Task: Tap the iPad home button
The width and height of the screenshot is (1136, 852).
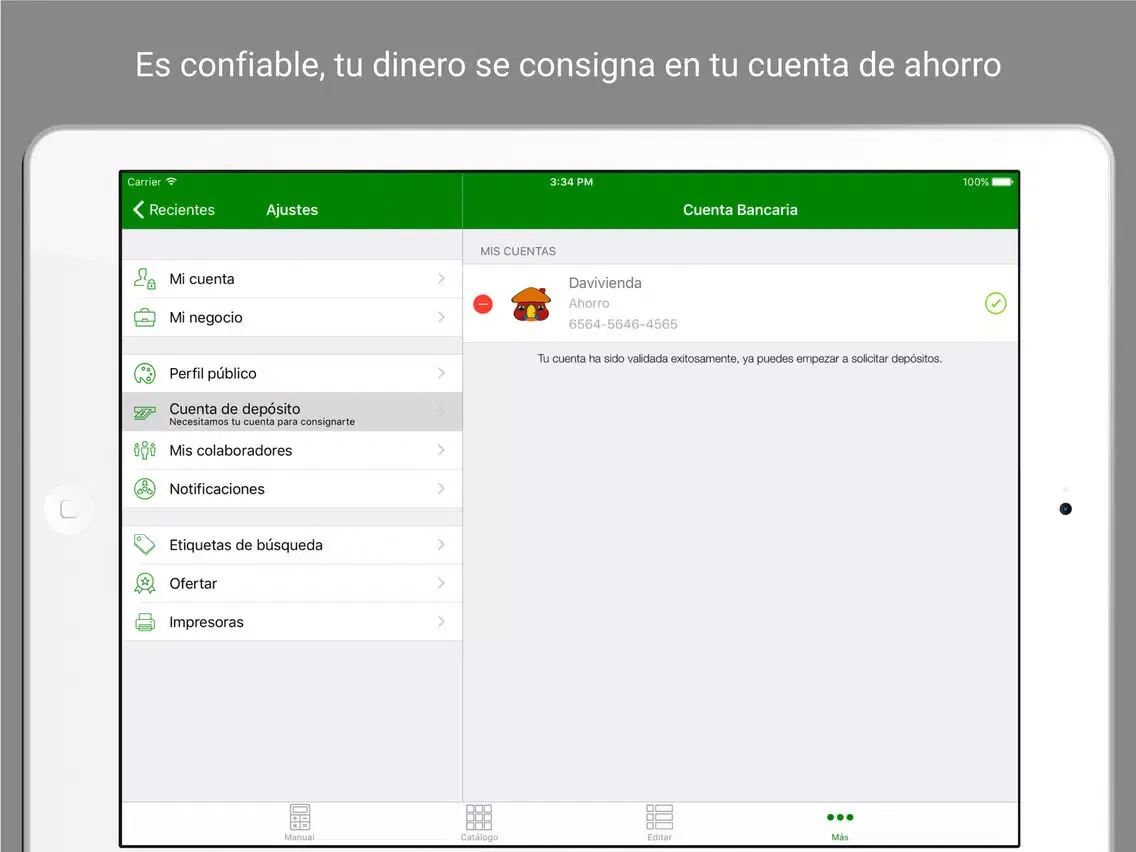Action: tap(69, 509)
